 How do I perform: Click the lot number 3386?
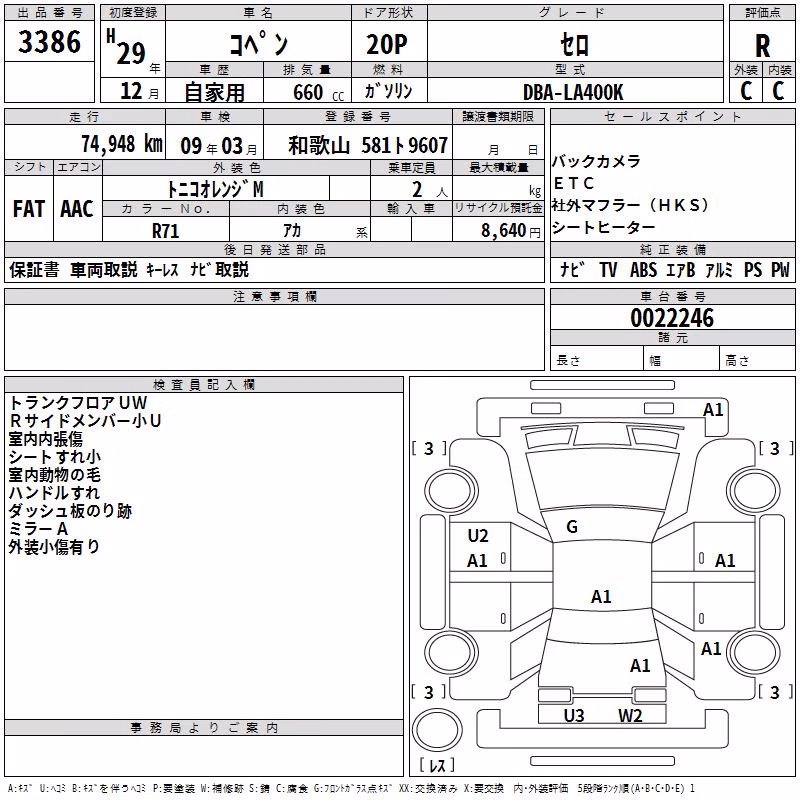point(49,42)
